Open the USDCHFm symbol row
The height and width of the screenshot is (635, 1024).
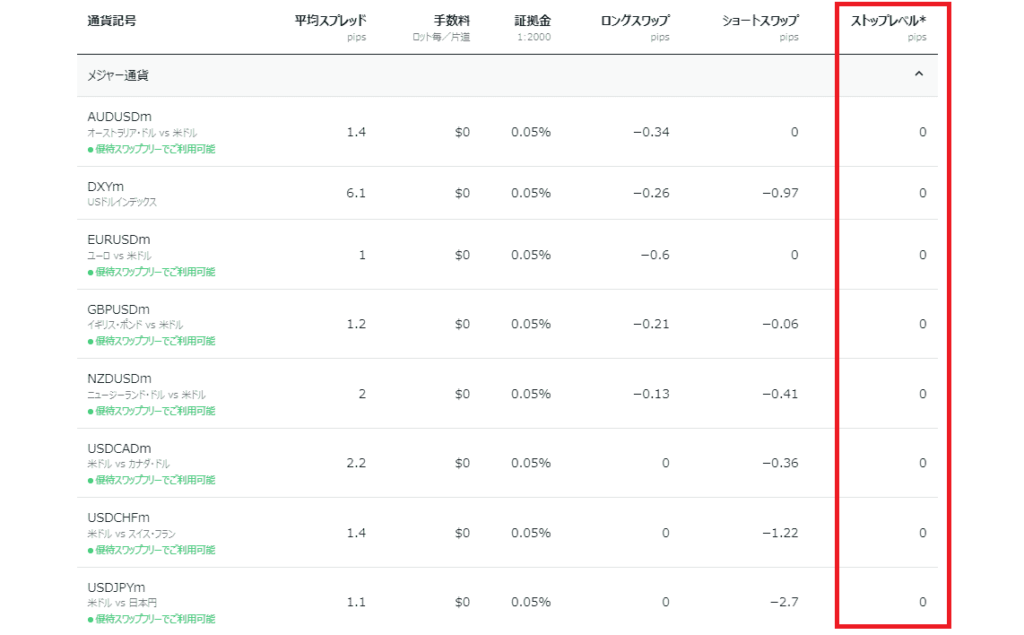pos(118,517)
